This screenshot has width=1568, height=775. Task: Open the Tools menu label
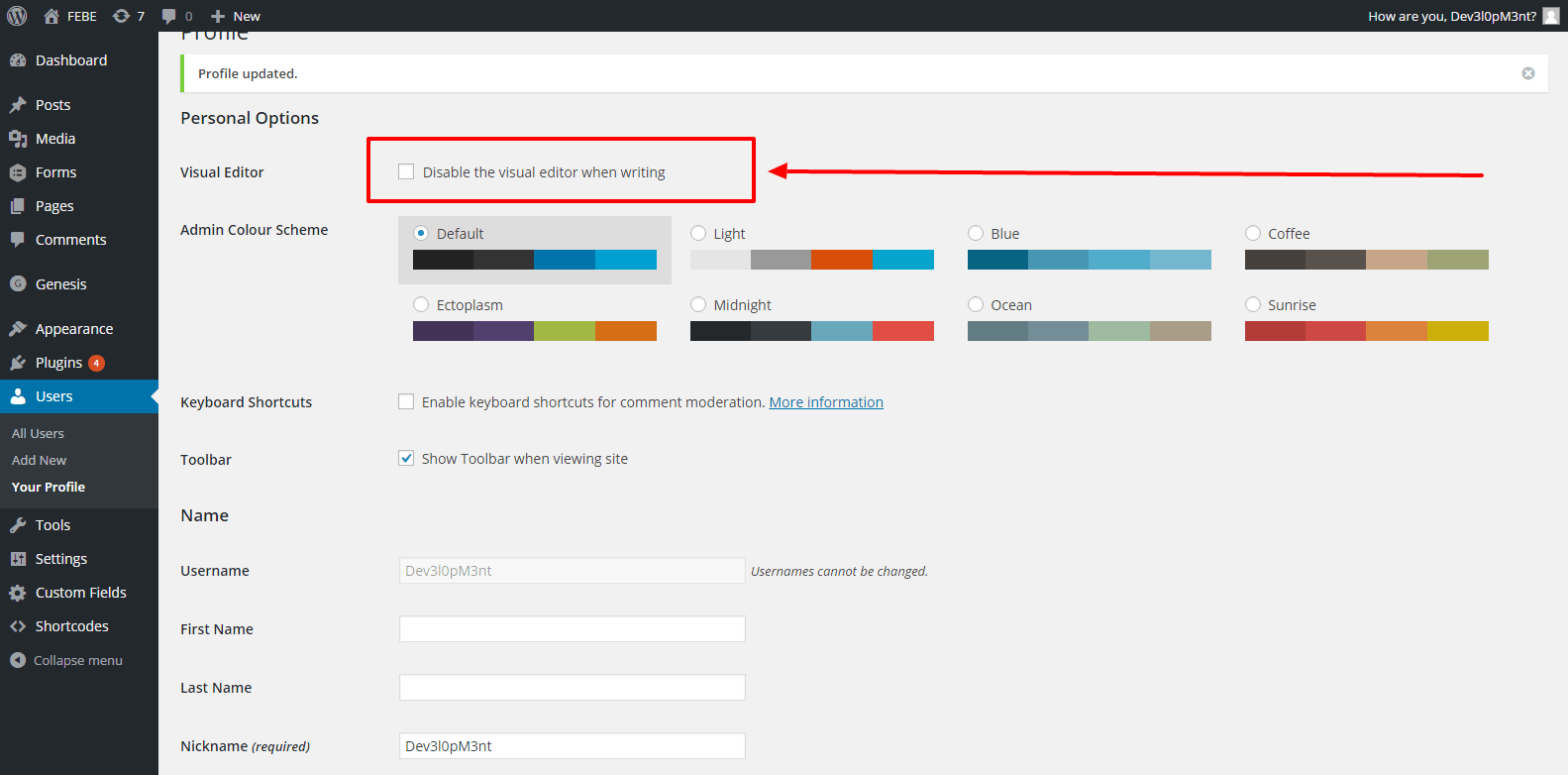coord(52,525)
